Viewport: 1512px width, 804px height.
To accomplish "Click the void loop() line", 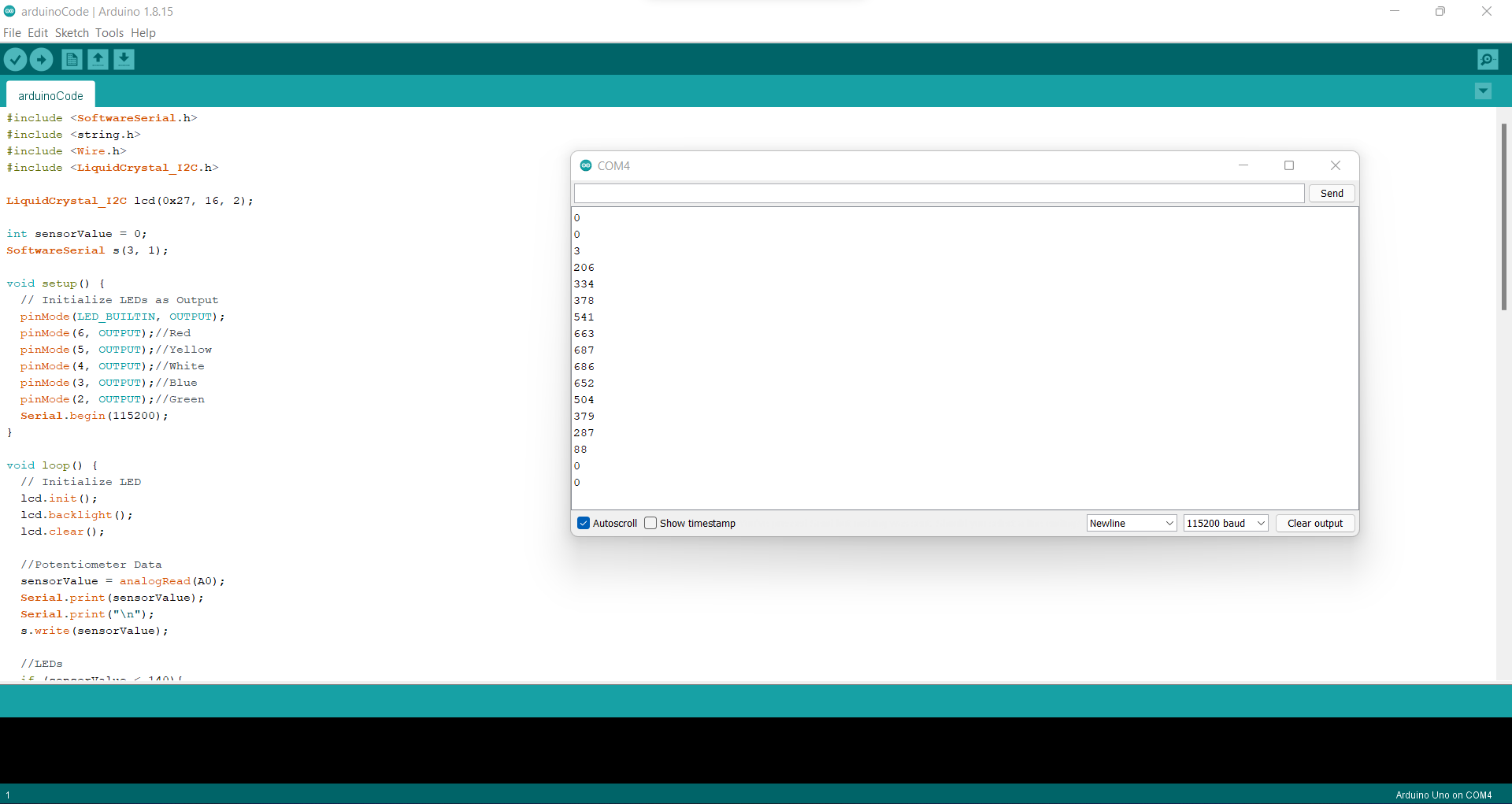I will (x=52, y=465).
